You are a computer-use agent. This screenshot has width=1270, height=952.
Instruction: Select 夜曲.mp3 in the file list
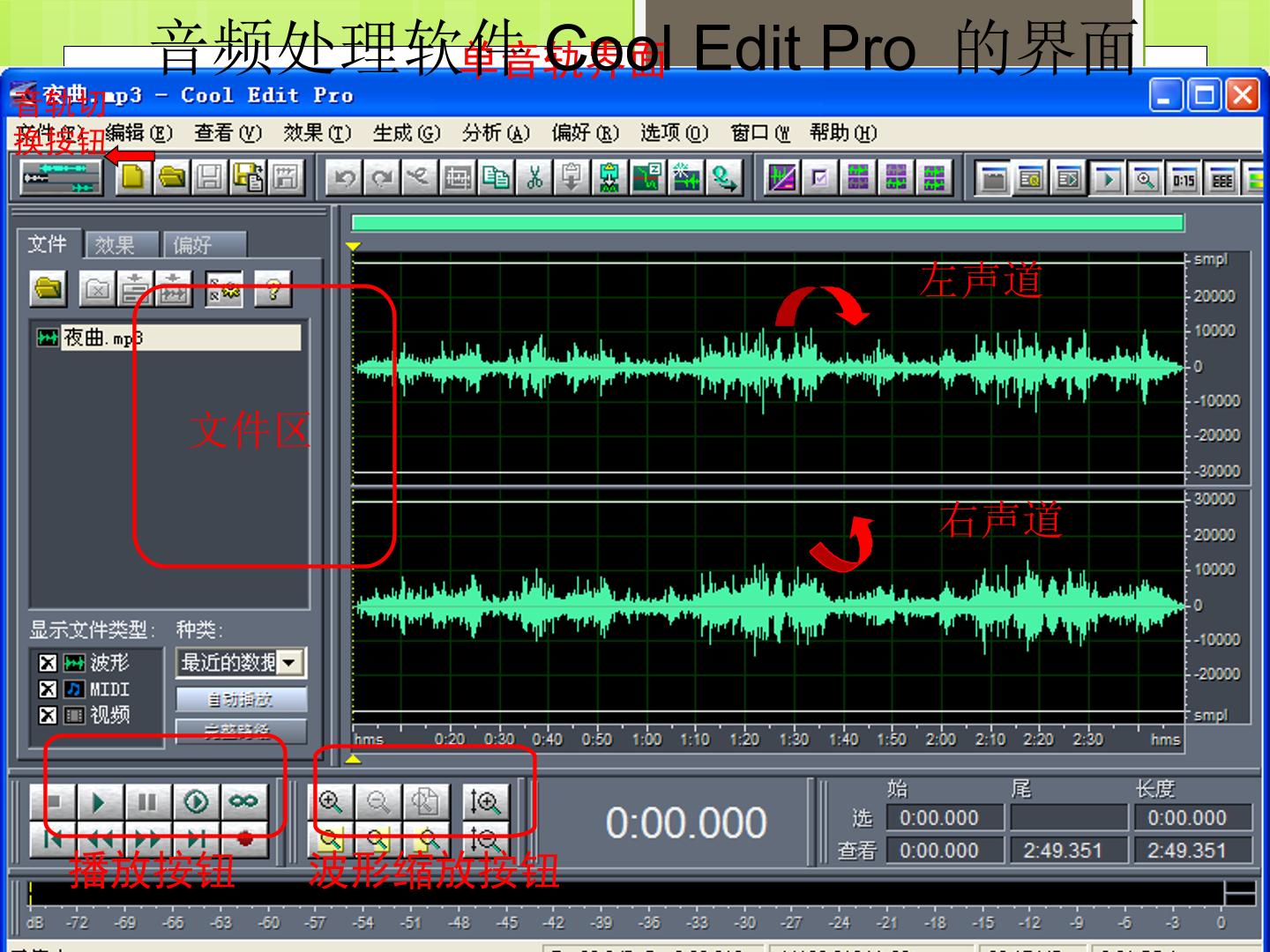(168, 338)
